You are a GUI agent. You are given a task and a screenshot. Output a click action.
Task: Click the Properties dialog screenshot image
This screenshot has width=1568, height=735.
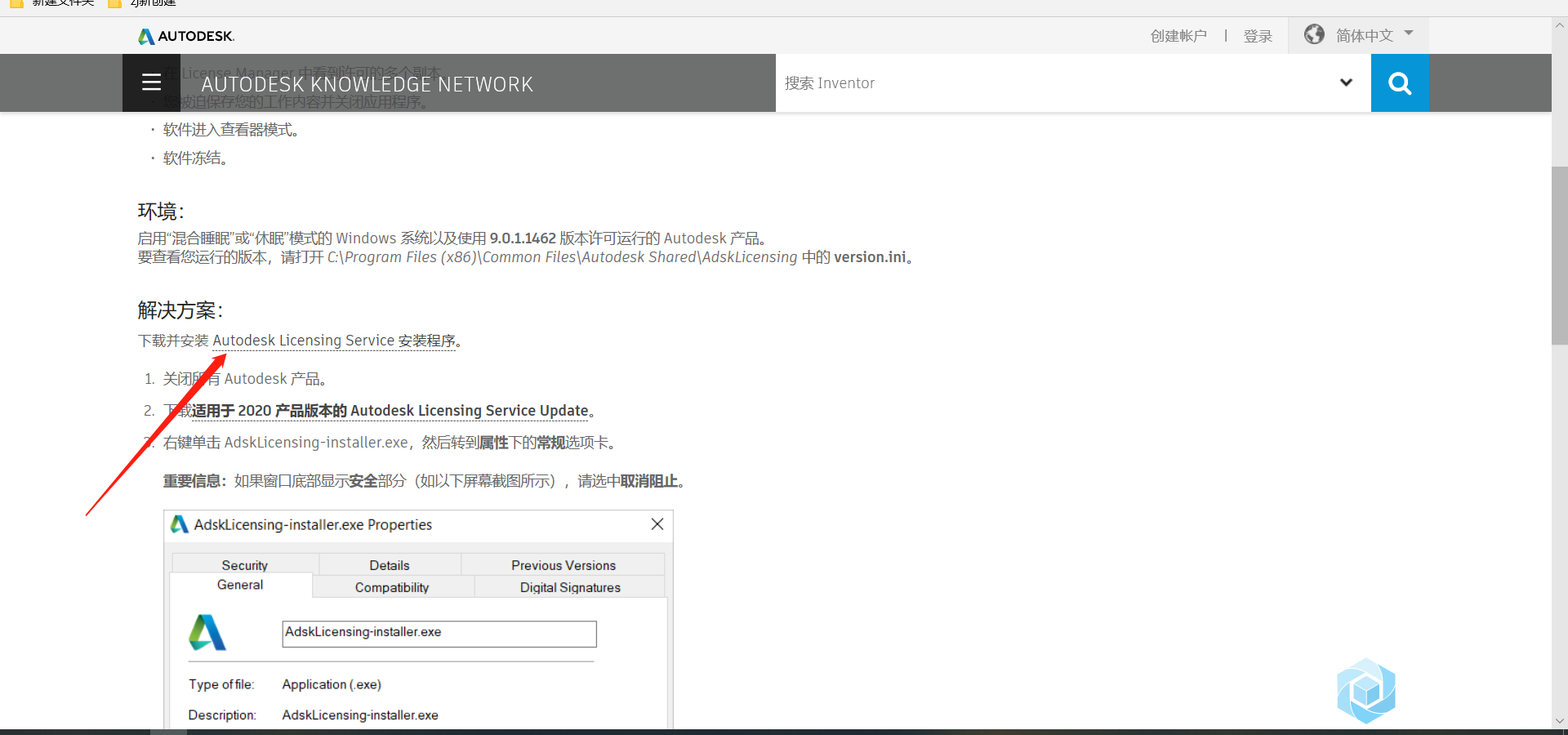[x=418, y=620]
